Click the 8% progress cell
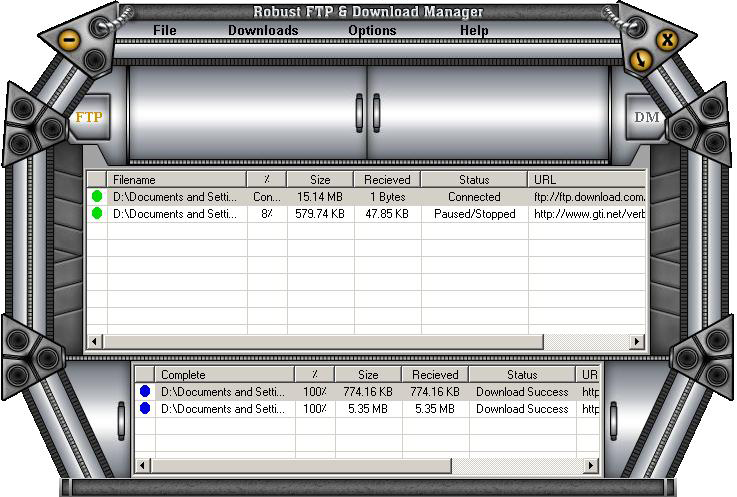737x497 pixels. (267, 214)
